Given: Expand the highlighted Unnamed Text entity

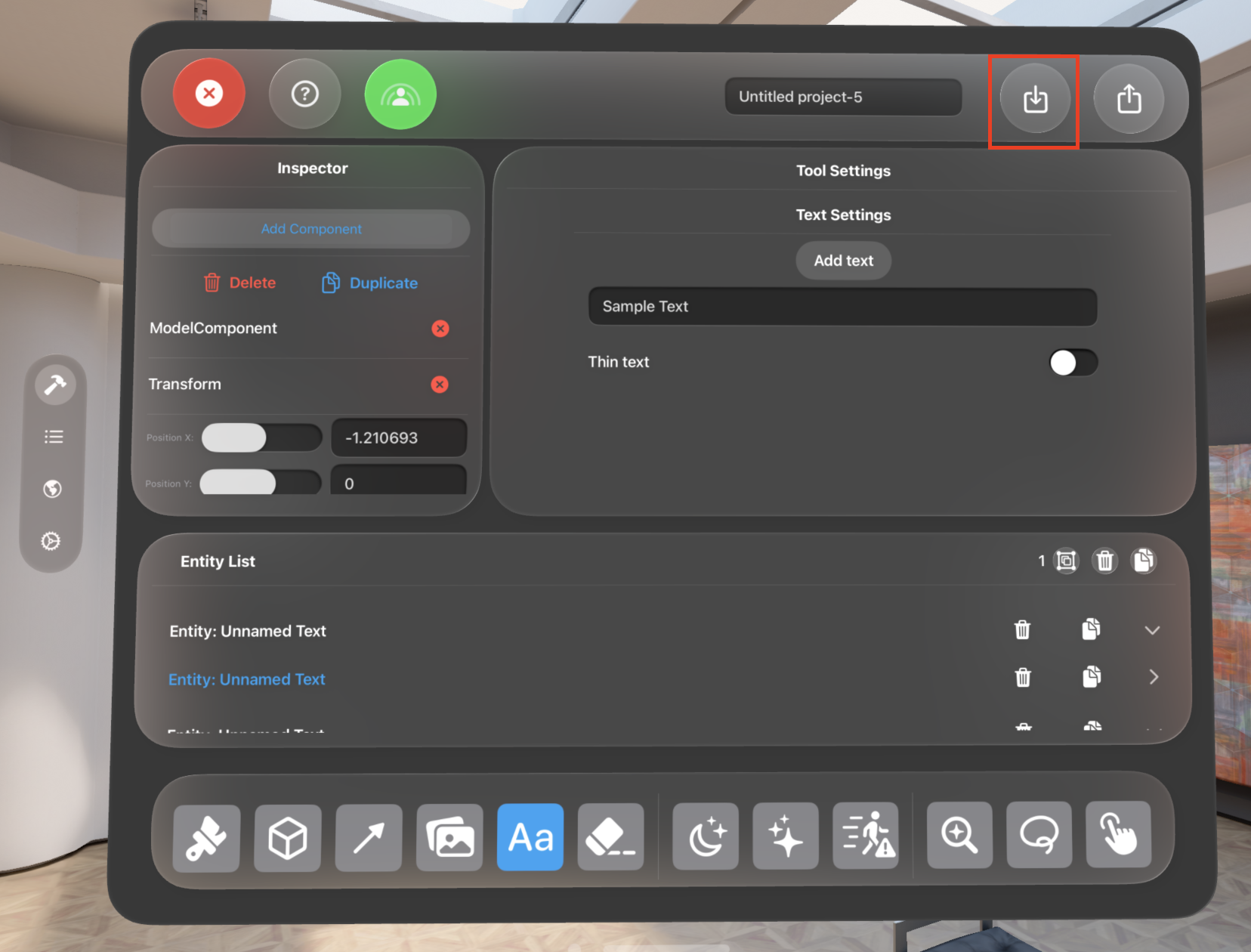Looking at the screenshot, I should tap(1153, 677).
